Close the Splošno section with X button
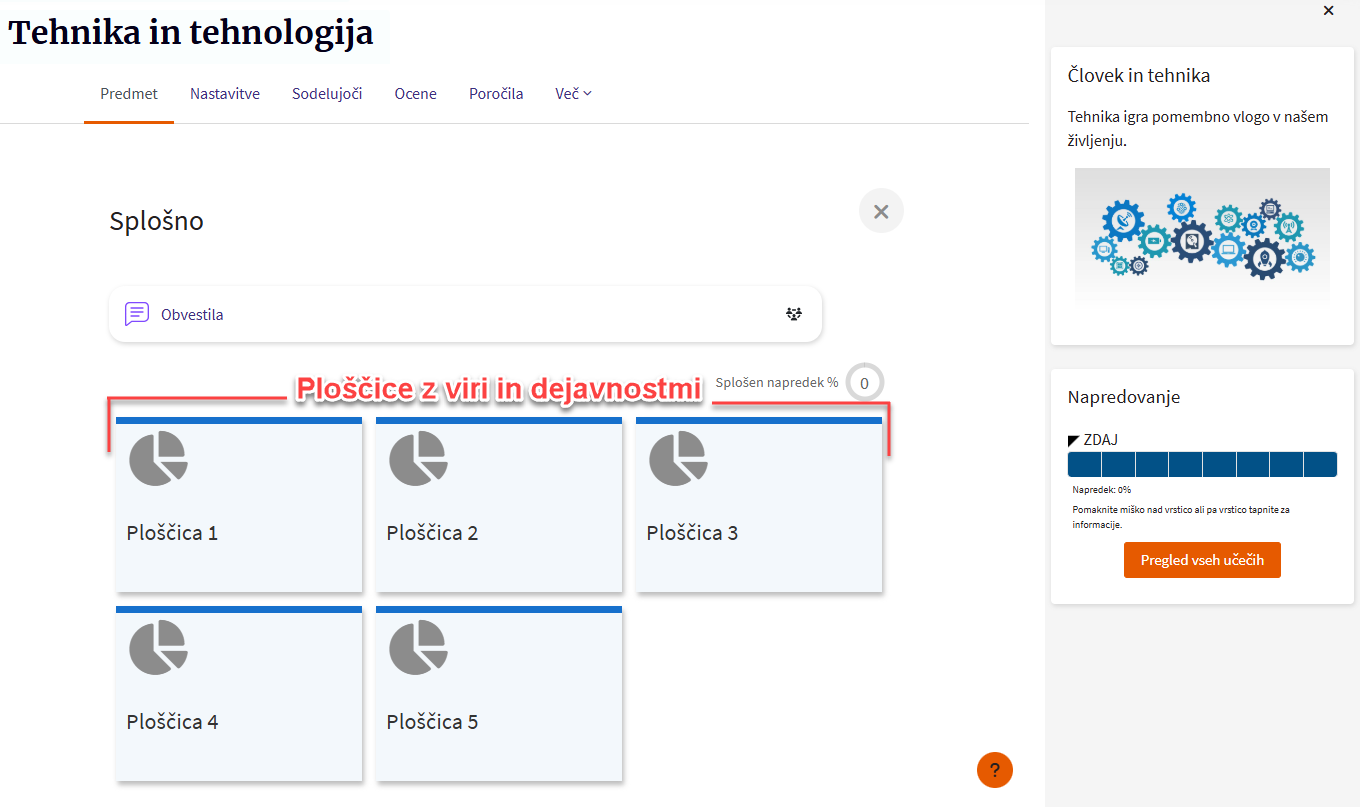Screen dimensions: 1360x807 [x=881, y=211]
